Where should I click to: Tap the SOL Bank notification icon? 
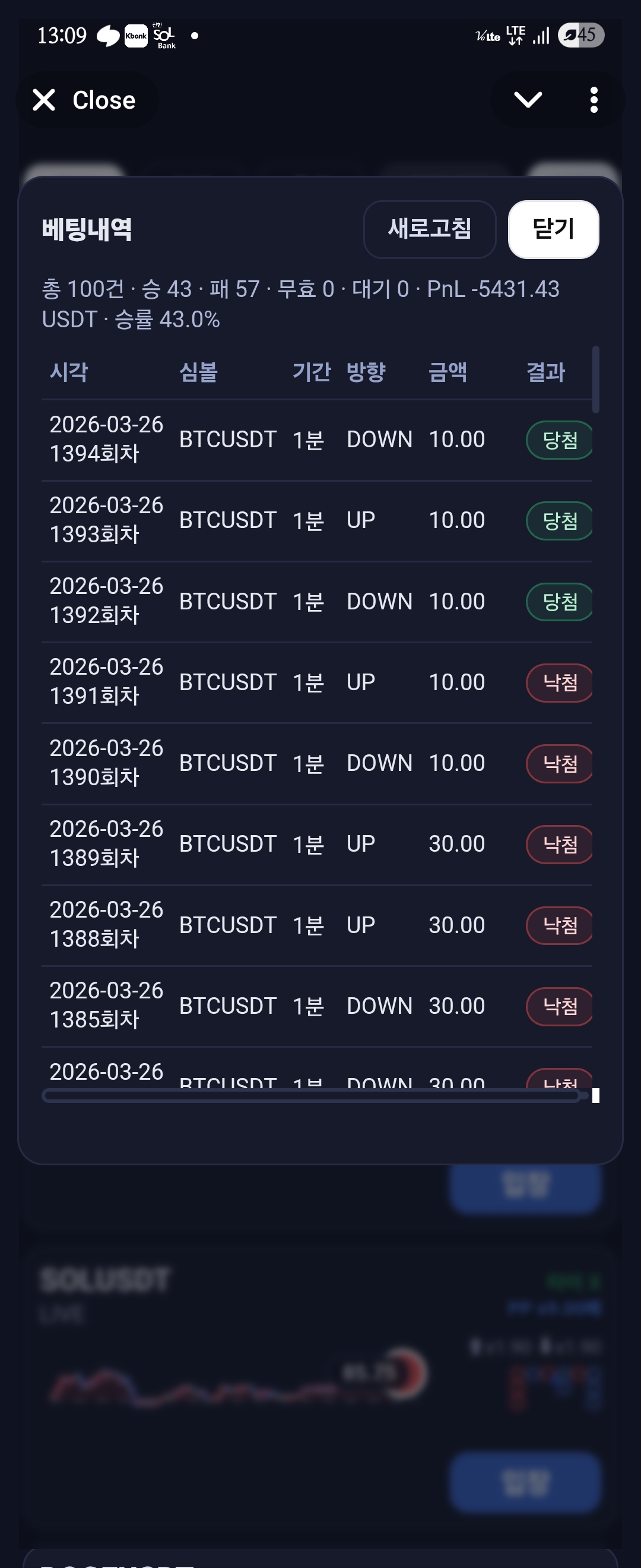pos(164,36)
